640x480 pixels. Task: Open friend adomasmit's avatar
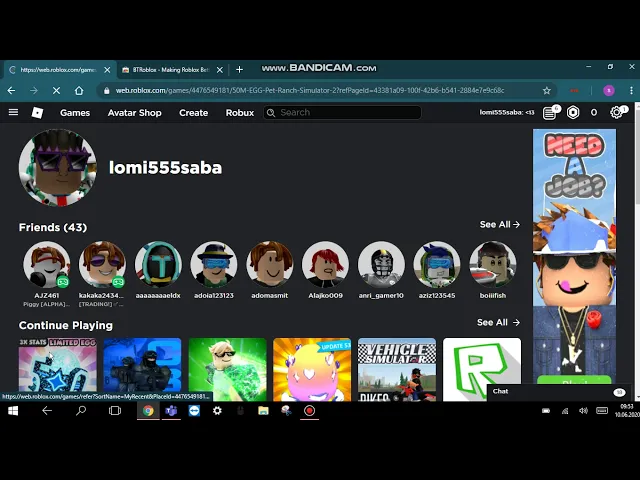(x=269, y=264)
